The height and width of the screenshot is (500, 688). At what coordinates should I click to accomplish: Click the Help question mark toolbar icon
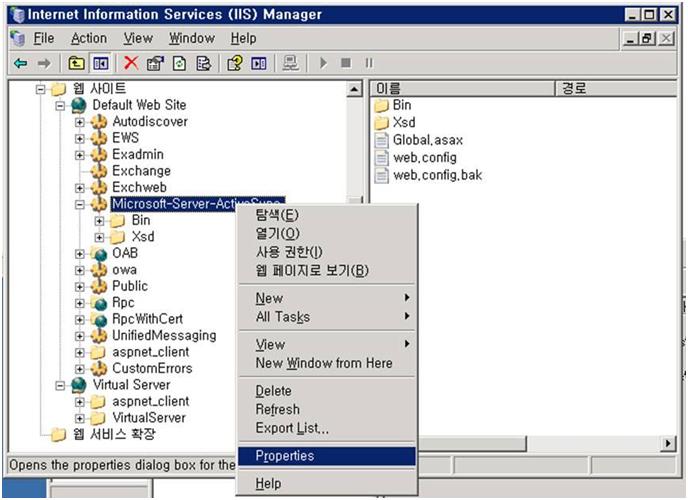[x=235, y=64]
